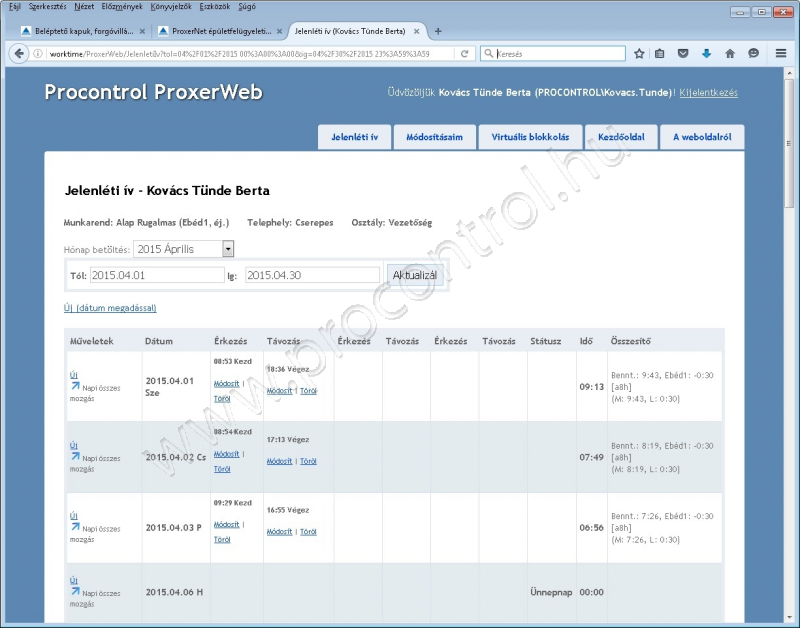Click the Procontrol ProxerWeb site title
The image size is (800, 628).
tap(154, 92)
